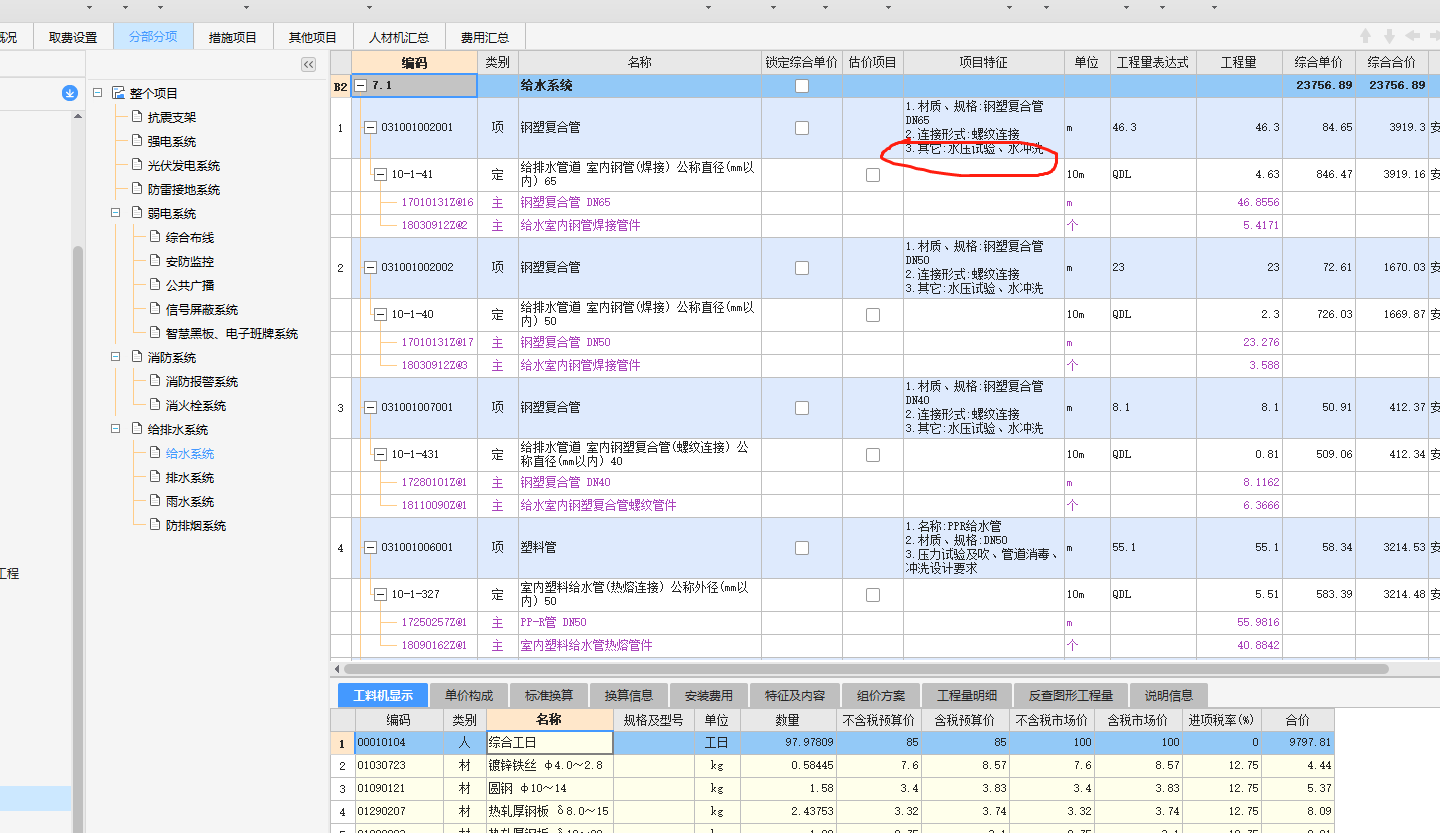Click the 工程量表达式 column header
Image resolution: width=1440 pixels, height=833 pixels.
tap(1153, 62)
